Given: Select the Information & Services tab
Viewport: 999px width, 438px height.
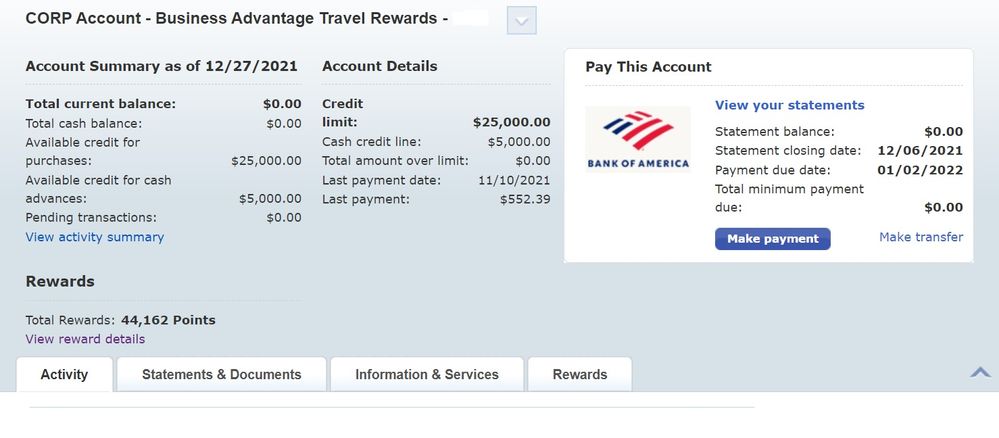Looking at the screenshot, I should pyautogui.click(x=427, y=375).
